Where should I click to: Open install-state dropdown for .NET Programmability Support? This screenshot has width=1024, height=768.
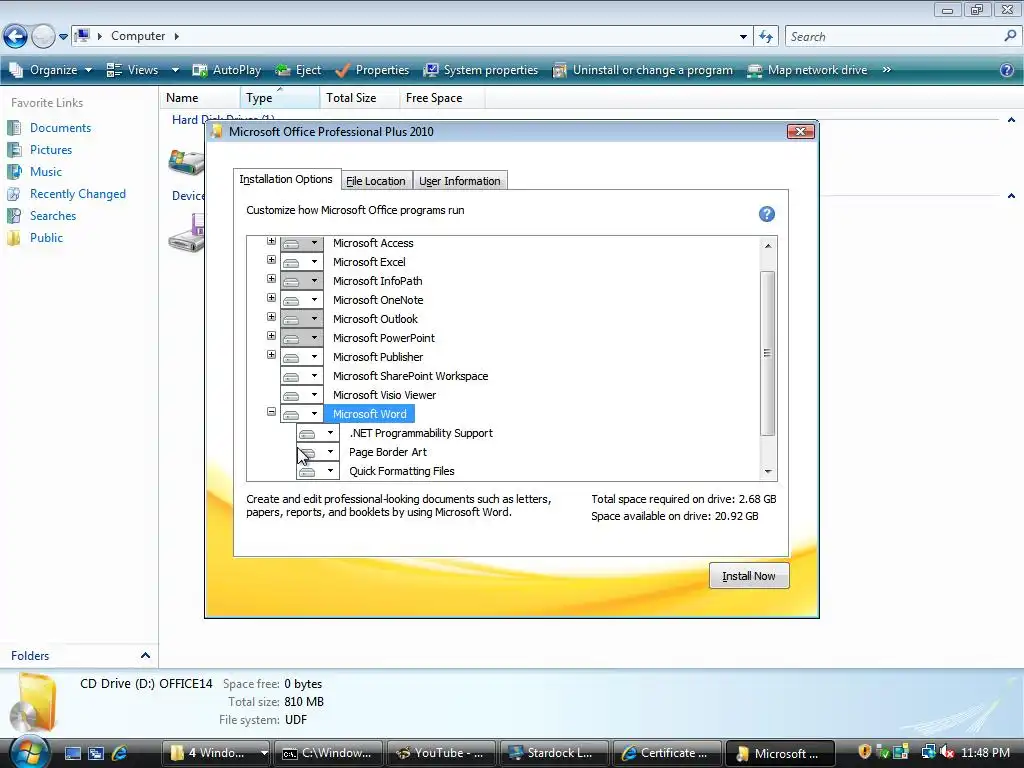(x=318, y=433)
